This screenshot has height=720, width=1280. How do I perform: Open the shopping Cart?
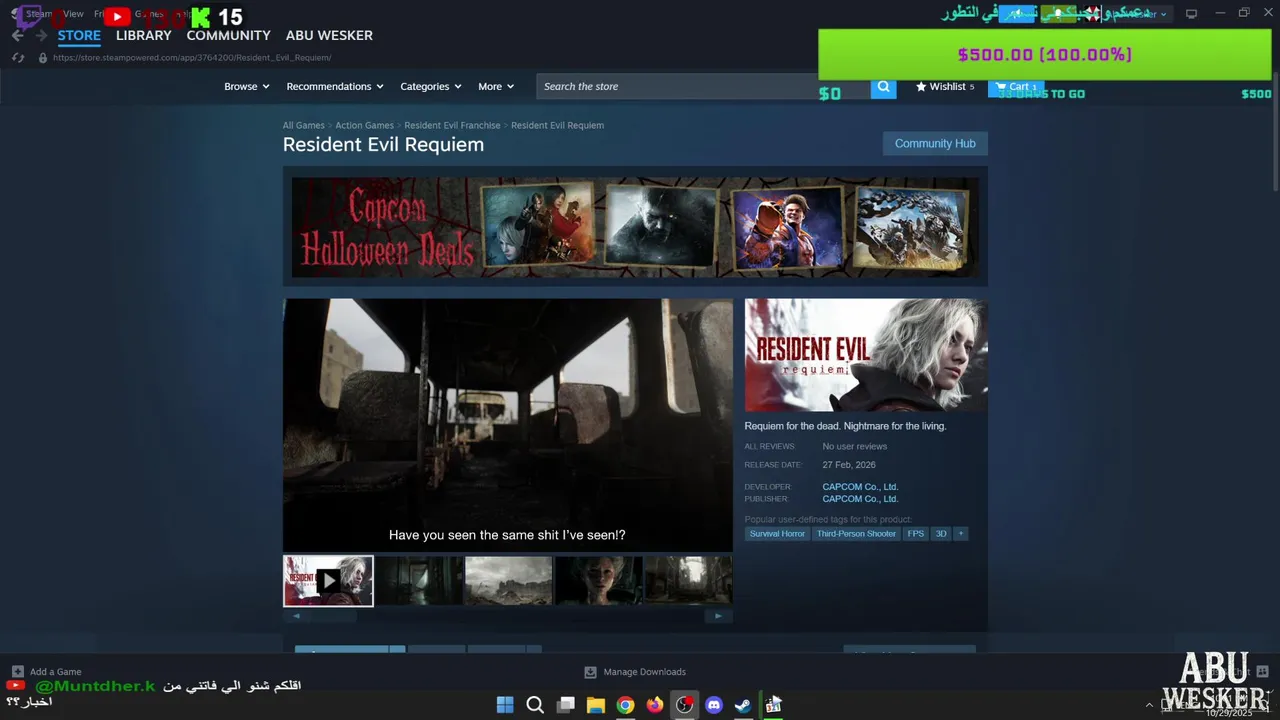point(1016,87)
